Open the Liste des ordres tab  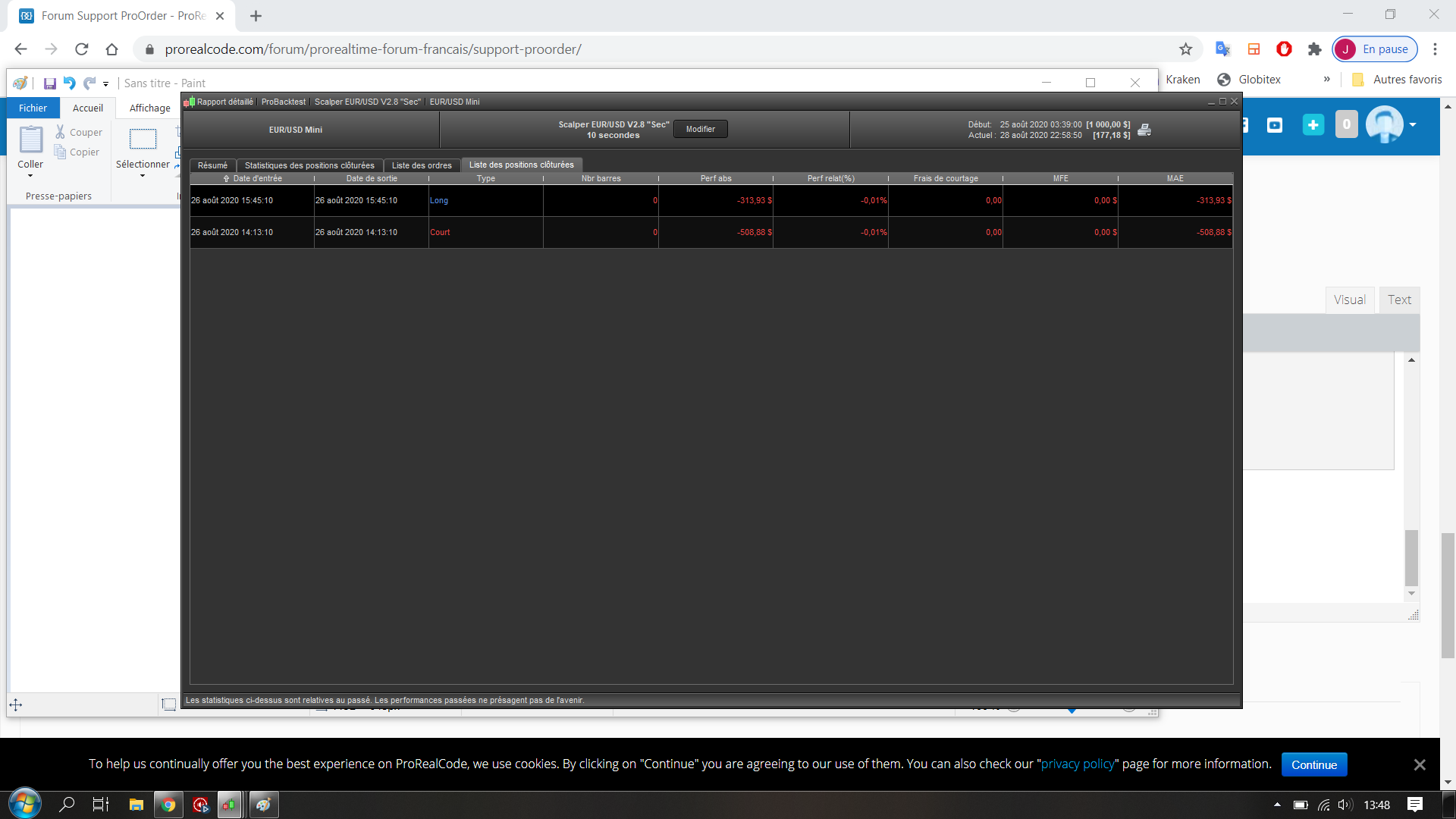(x=422, y=165)
